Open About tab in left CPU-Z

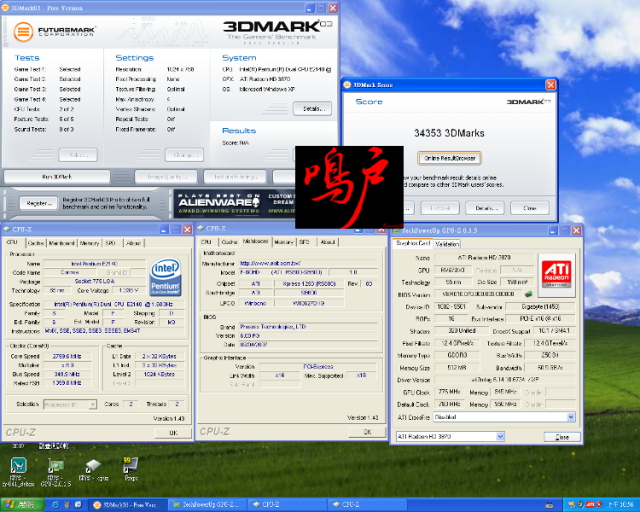[x=133, y=243]
